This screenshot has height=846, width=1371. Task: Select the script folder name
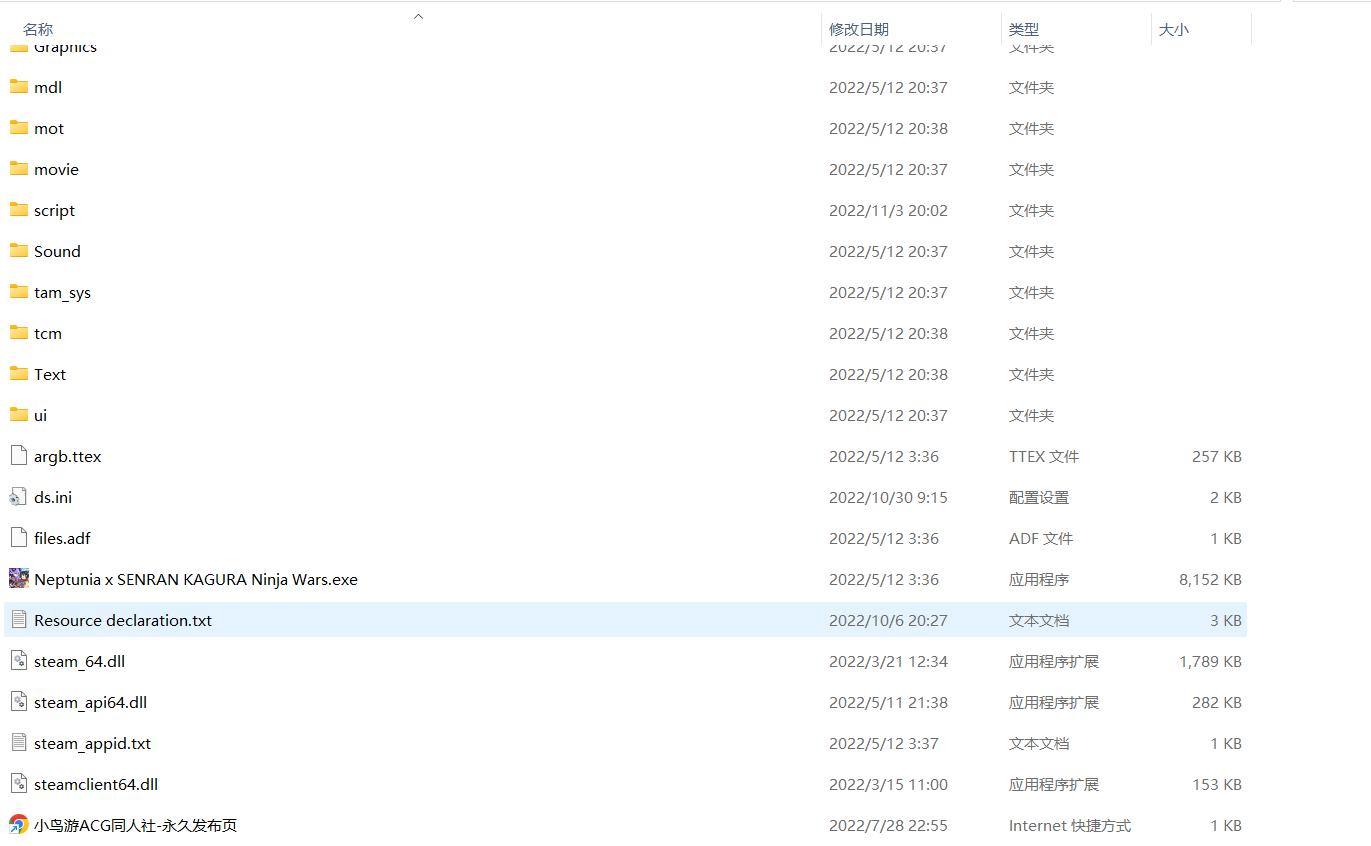click(x=54, y=211)
